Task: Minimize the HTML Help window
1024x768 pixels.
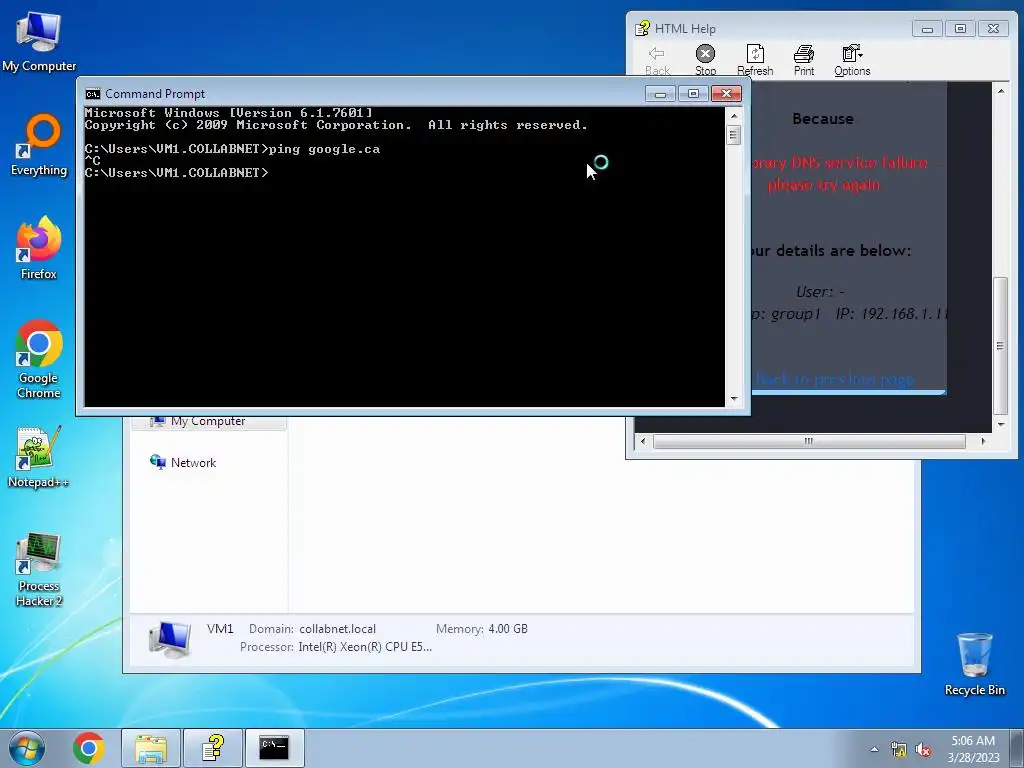Action: tap(927, 28)
